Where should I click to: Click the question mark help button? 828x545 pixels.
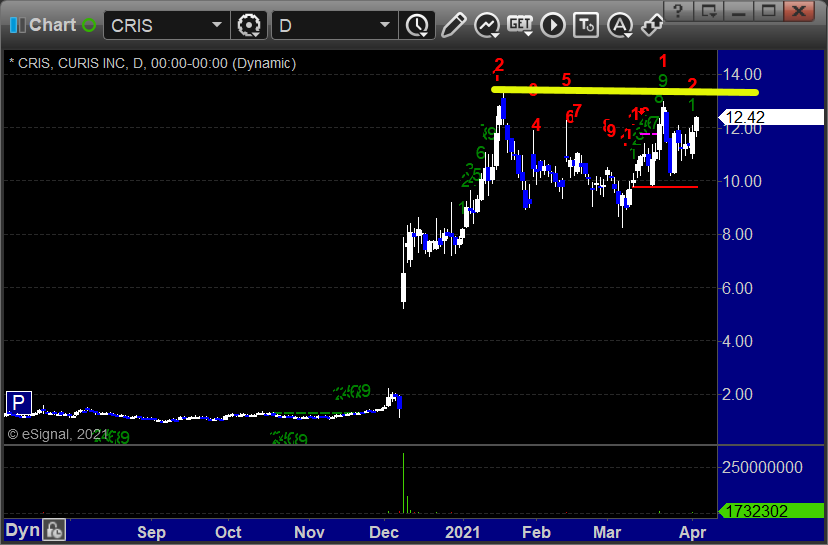tap(678, 11)
